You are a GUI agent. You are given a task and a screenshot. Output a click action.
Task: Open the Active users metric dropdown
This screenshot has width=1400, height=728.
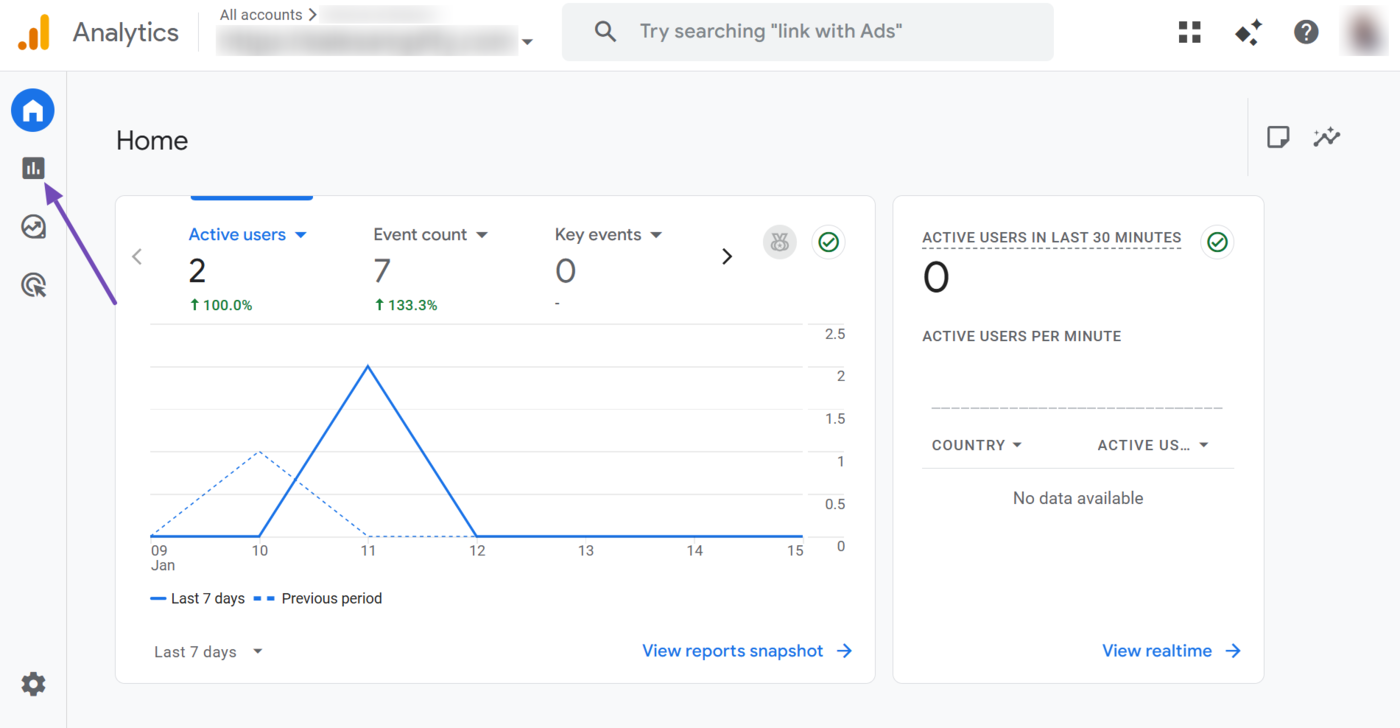248,234
